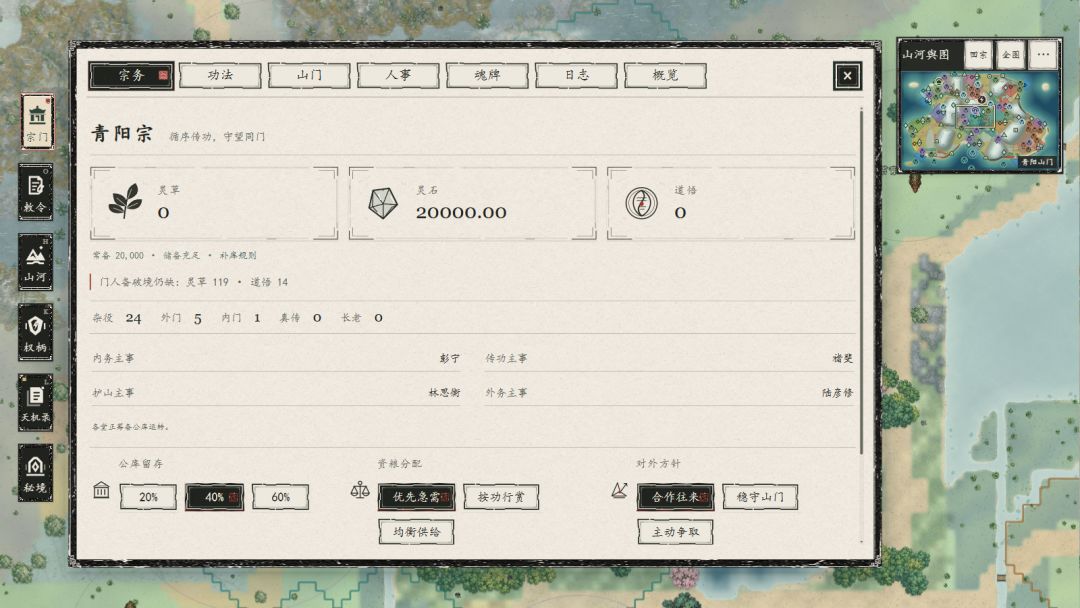This screenshot has width=1080, height=608.
Task: Switch to the 魂牌 tab
Action: tap(487, 76)
